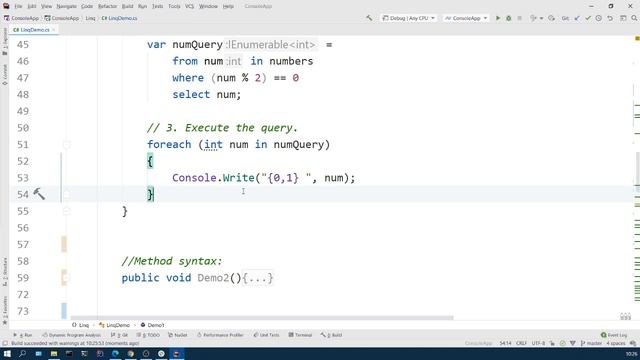Image resolution: width=640 pixels, height=360 pixels.
Task: Open the Tools menu
Action: (174, 6)
